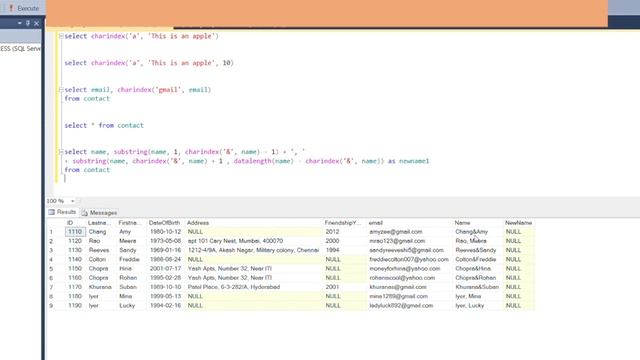Select the Reeves last name cell
640x360 pixels.
coord(101,250)
